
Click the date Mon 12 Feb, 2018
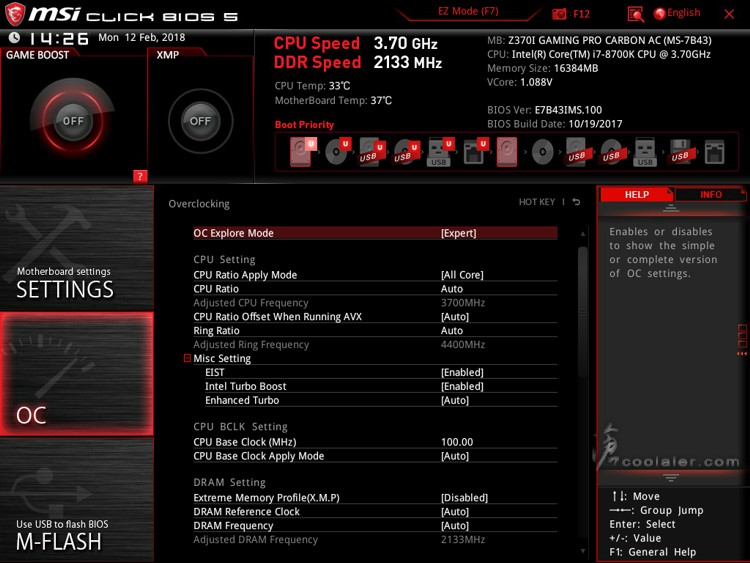pos(142,37)
